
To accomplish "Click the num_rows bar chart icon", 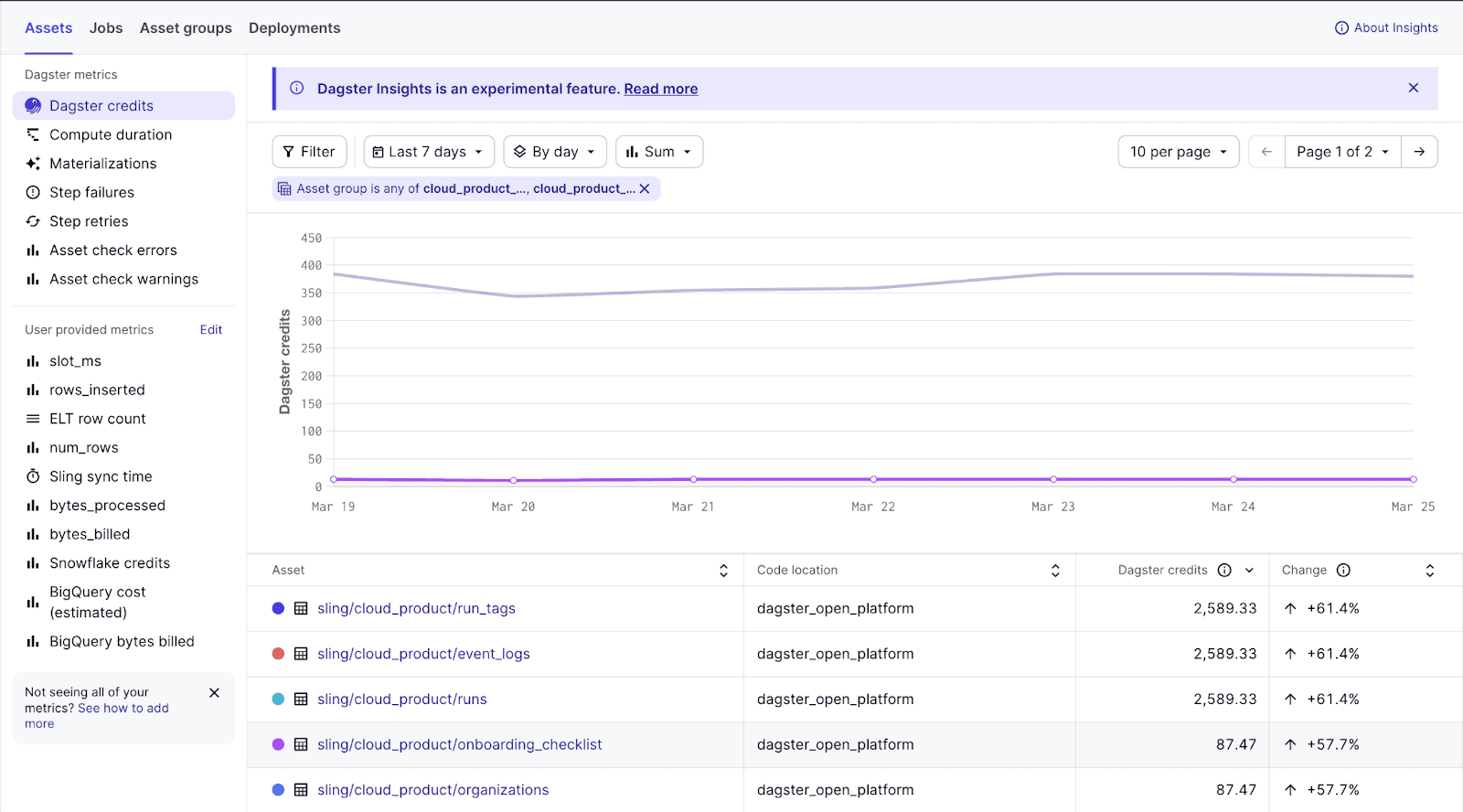I will [x=33, y=448].
